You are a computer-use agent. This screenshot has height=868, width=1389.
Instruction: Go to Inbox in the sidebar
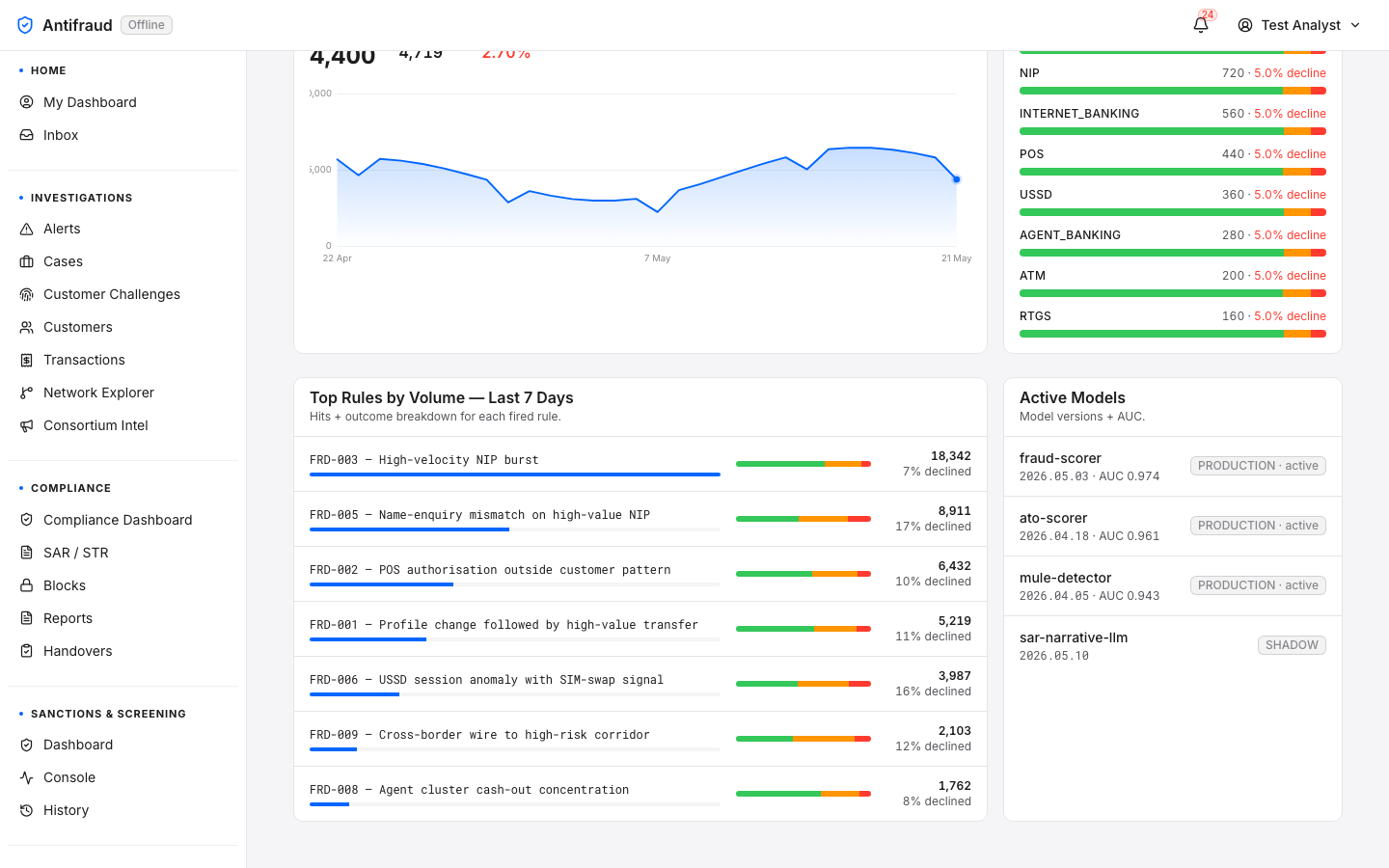pos(123,135)
